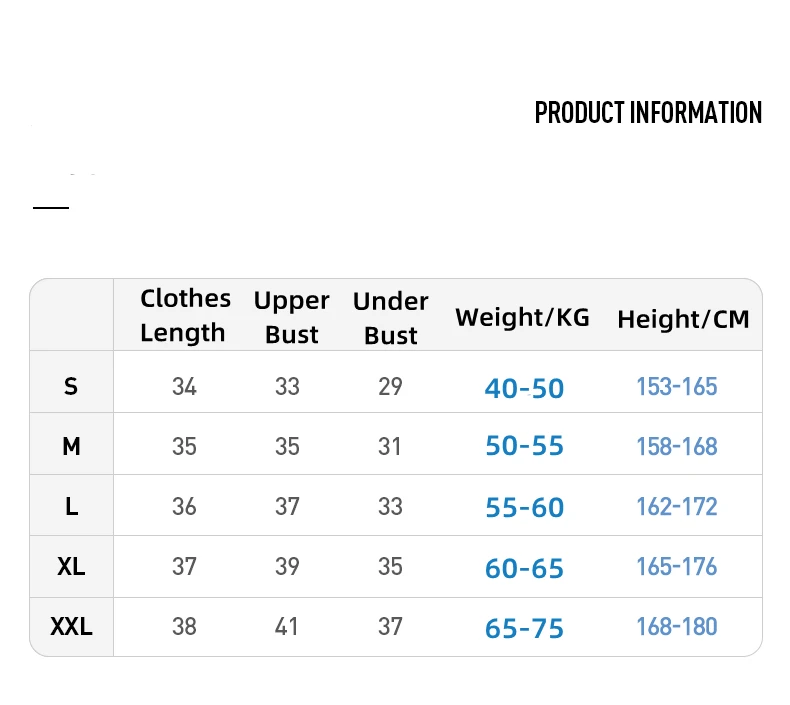Select the L size row label
790x705 pixels.
tap(71, 507)
